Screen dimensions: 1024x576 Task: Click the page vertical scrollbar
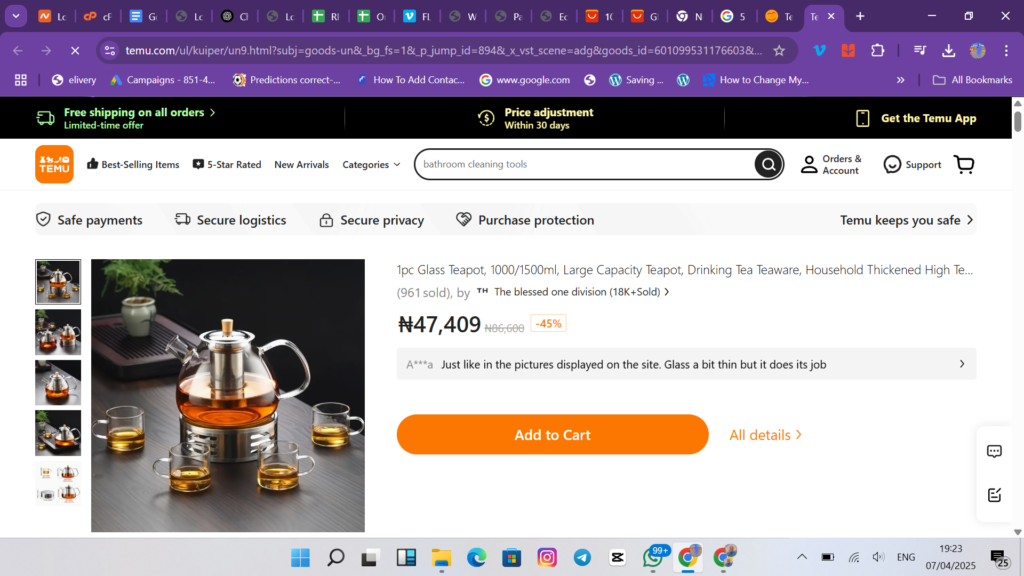click(1017, 300)
